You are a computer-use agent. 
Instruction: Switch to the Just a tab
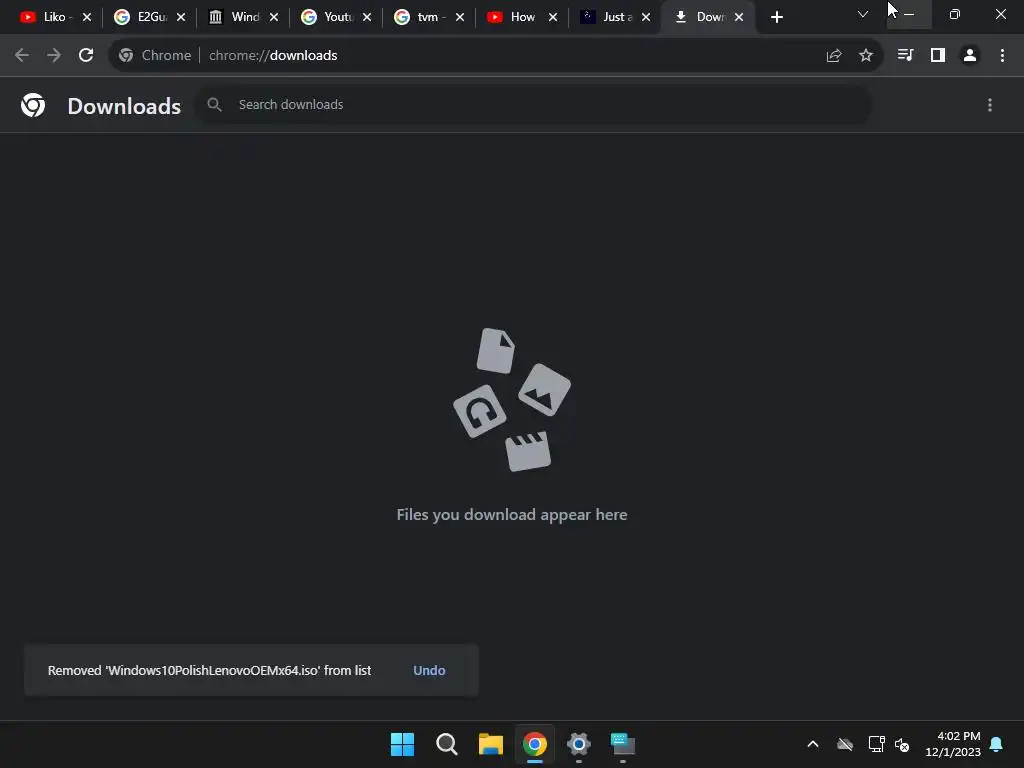(607, 17)
